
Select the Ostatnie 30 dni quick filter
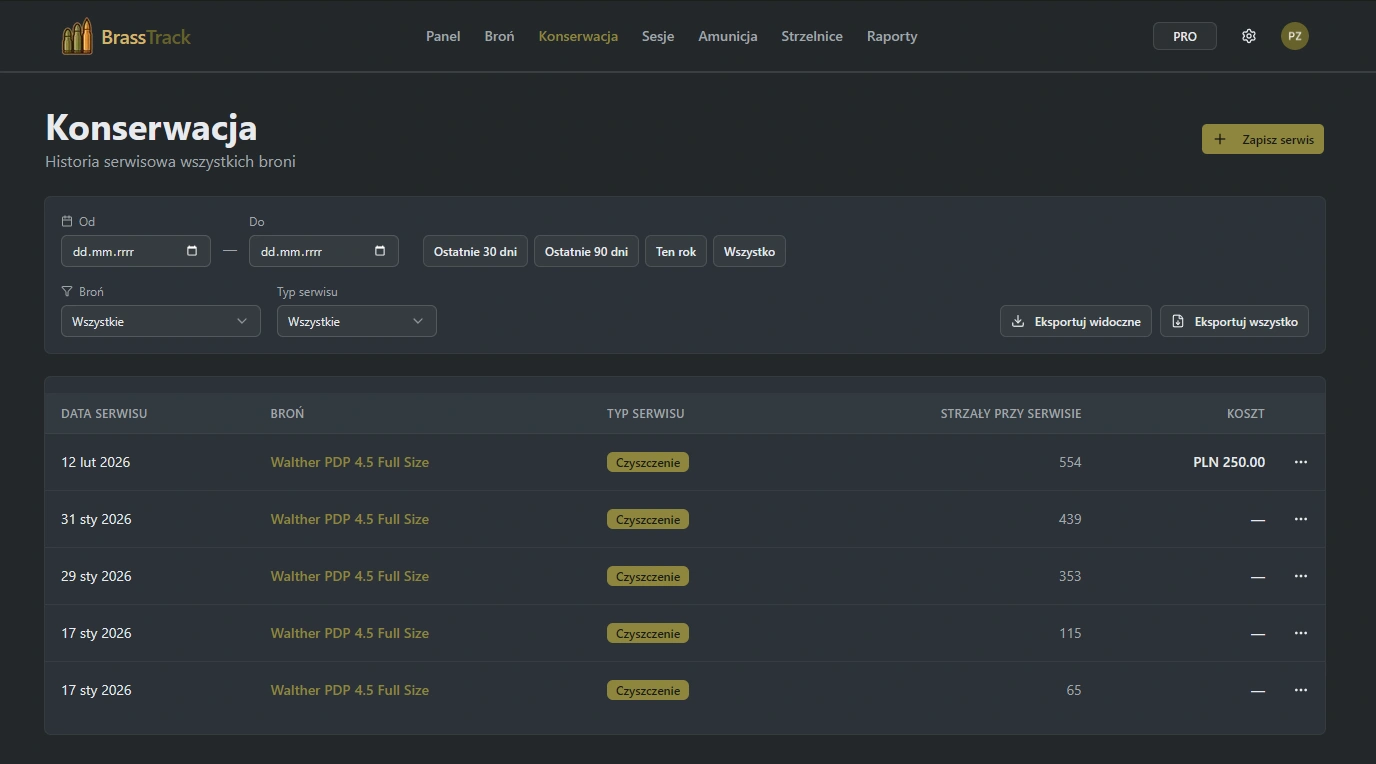pyautogui.click(x=475, y=251)
